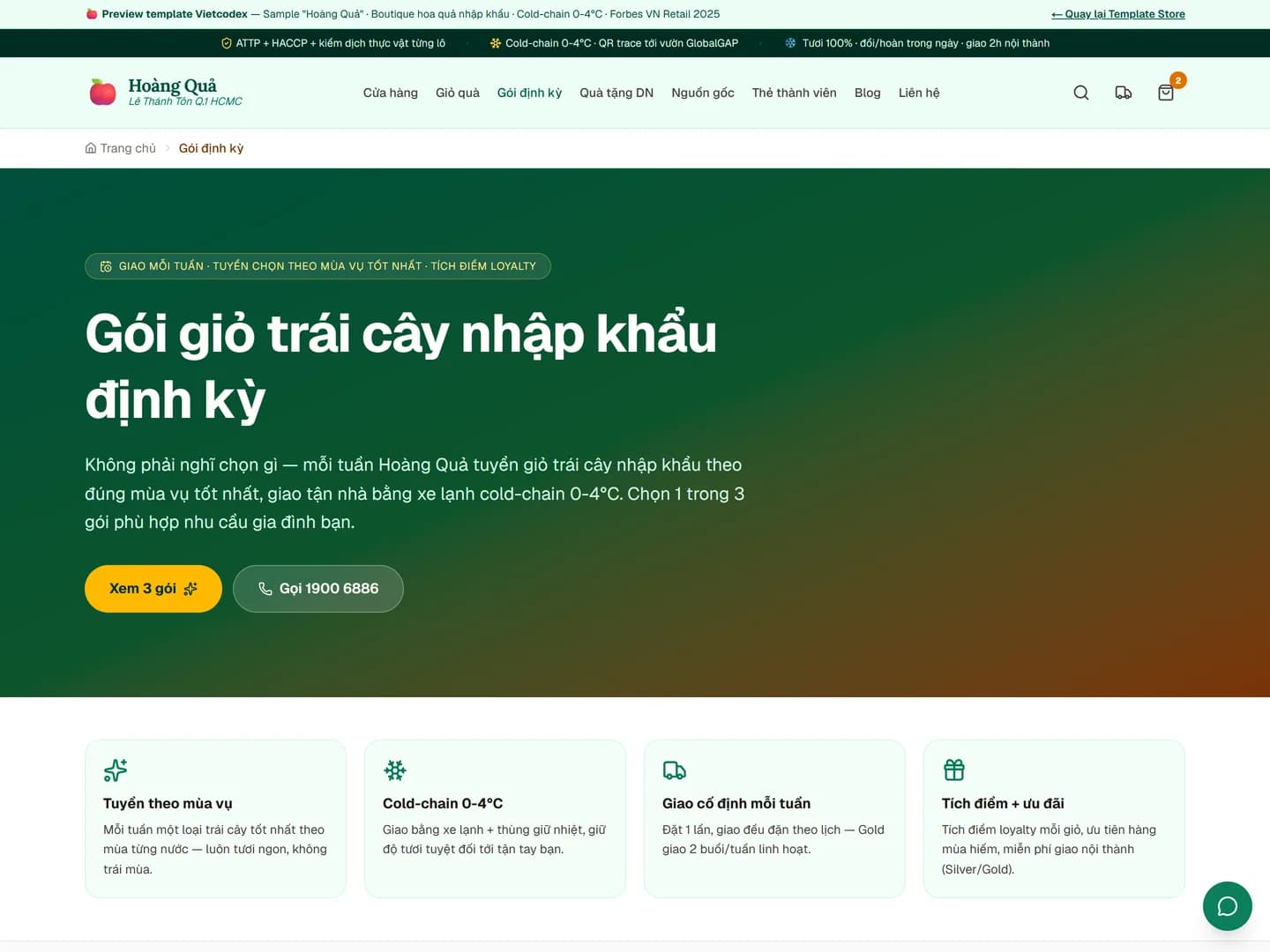
Task: Click Quay lại Template Store link
Action: tap(1118, 14)
